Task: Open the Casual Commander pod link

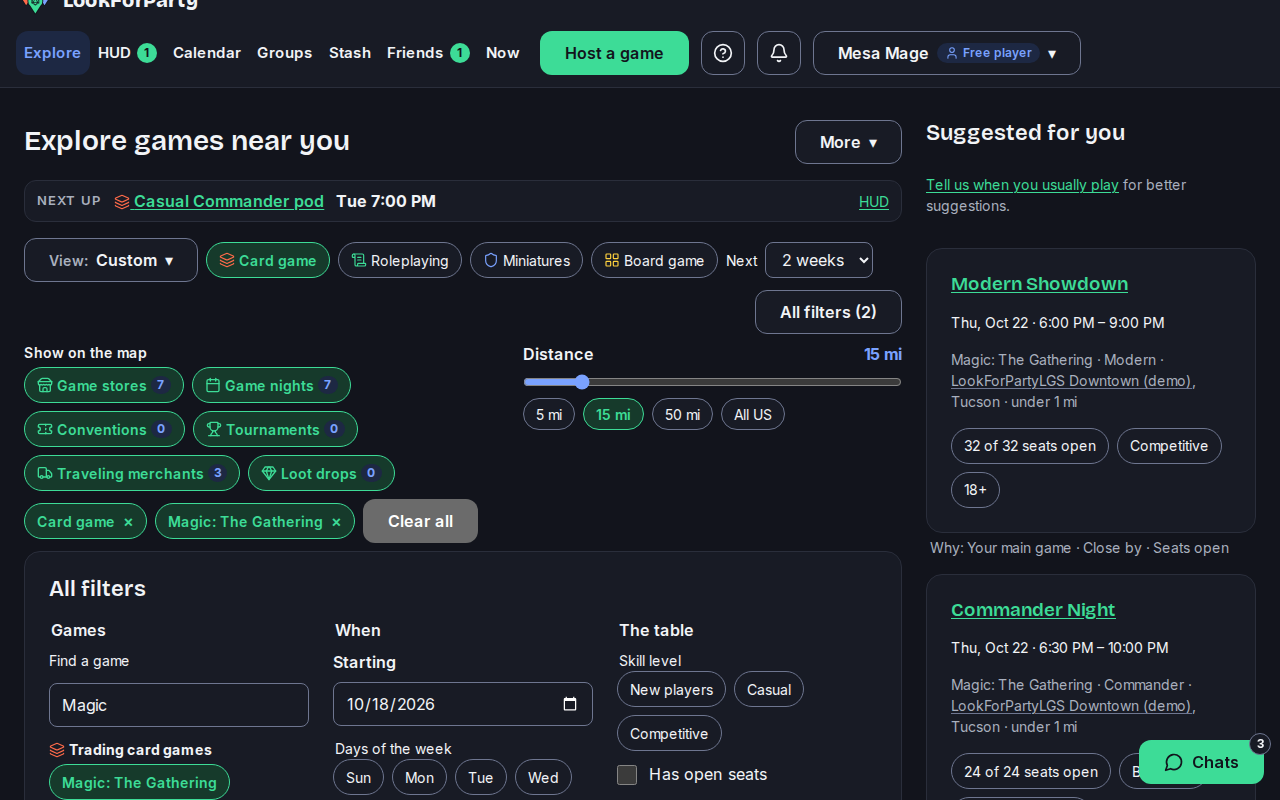Action: coord(229,201)
